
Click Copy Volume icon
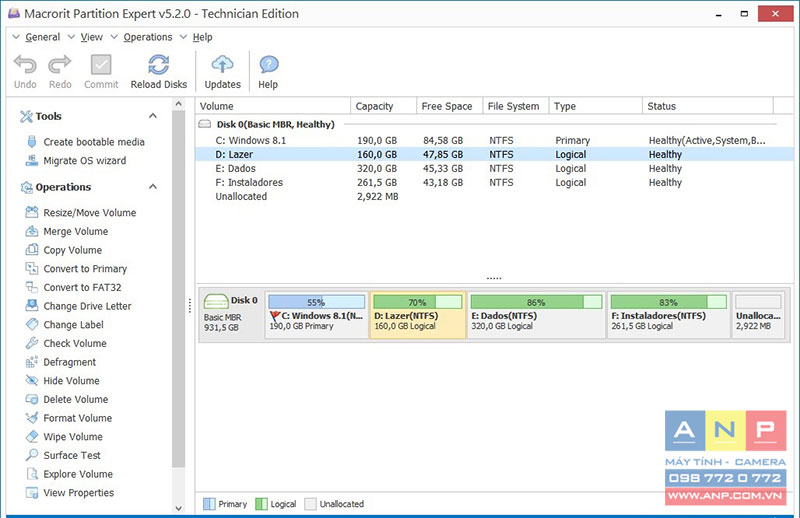[32, 250]
